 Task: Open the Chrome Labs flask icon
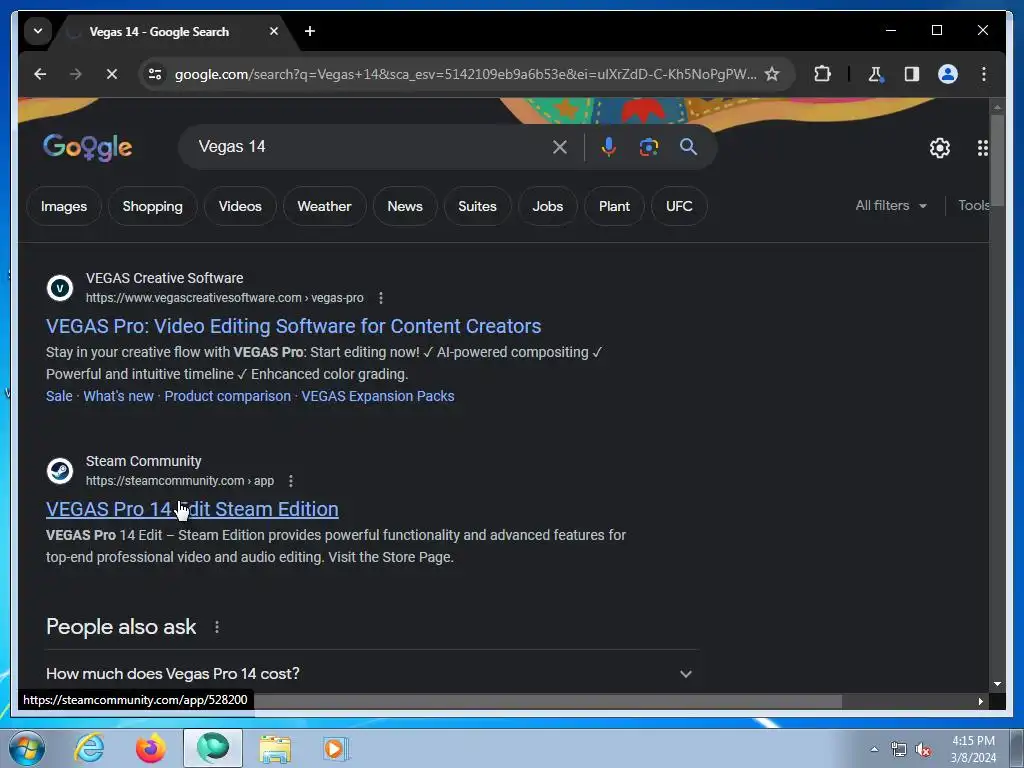click(875, 74)
